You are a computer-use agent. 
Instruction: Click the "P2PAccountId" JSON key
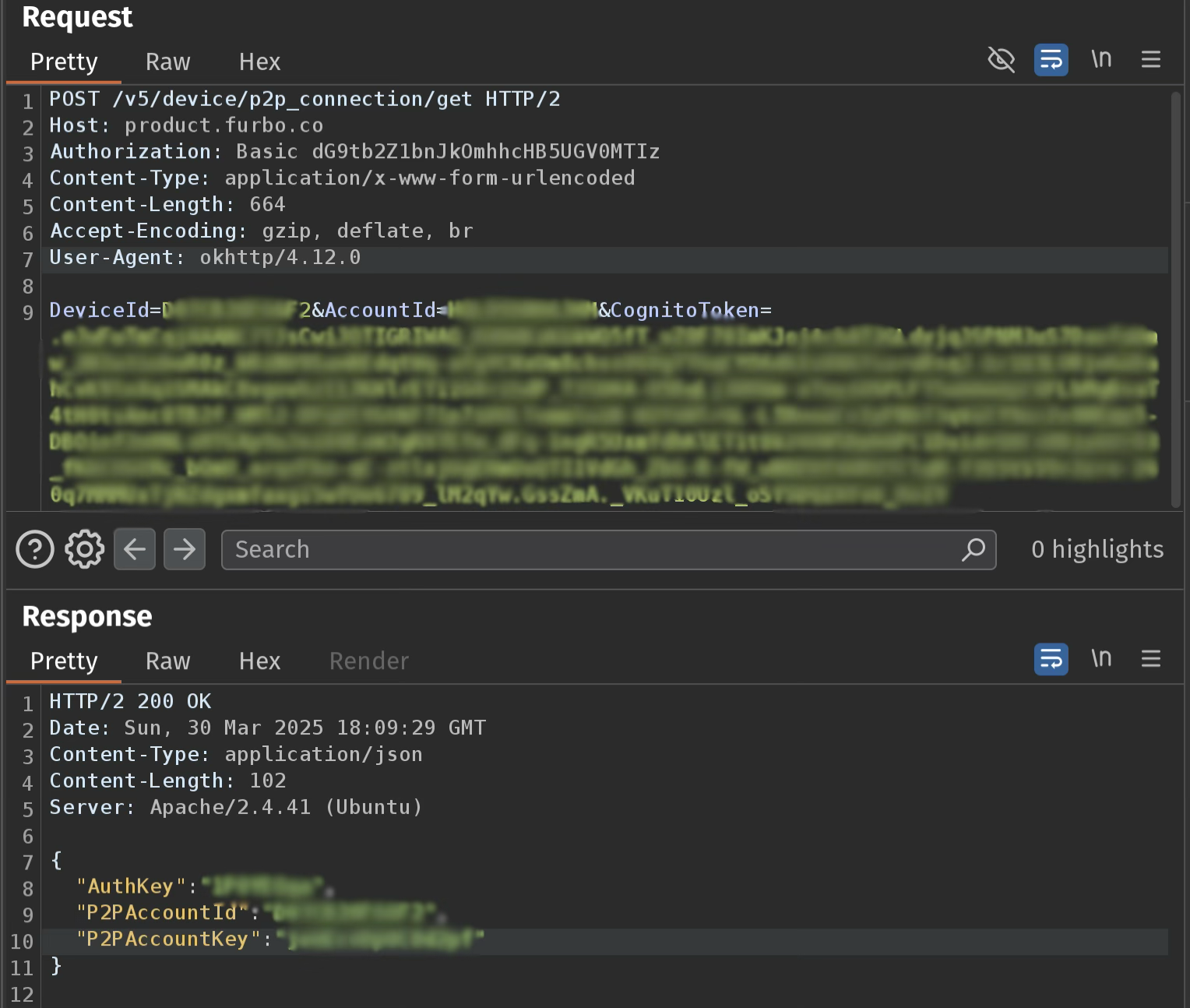162,913
